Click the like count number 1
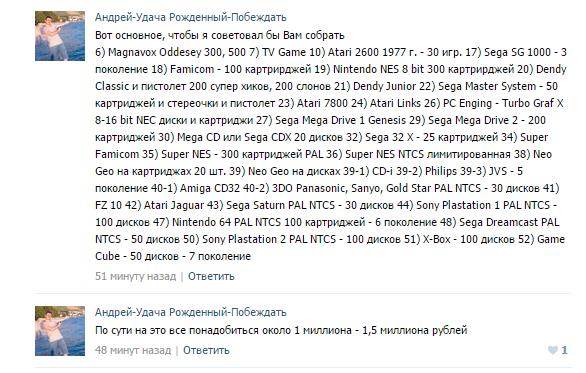 click(564, 350)
